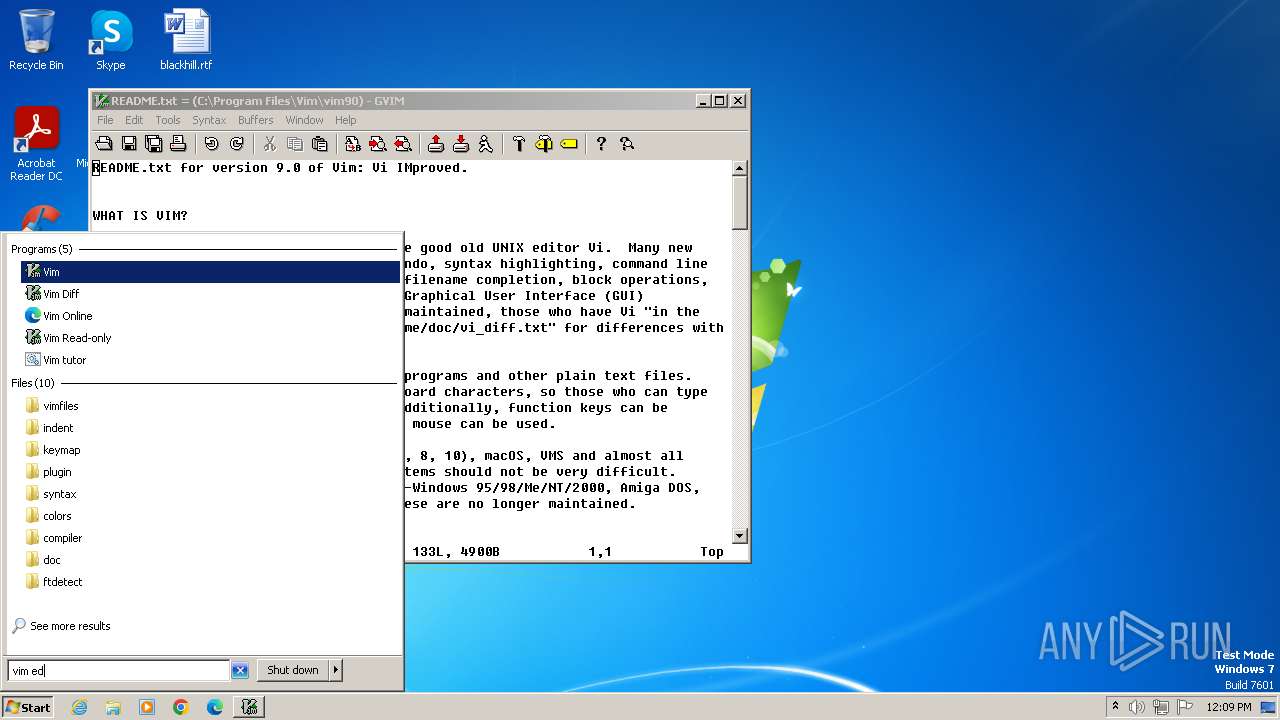The height and width of the screenshot is (720, 1280).
Task: Click the Save current file toolbar icon
Action: coord(129,144)
